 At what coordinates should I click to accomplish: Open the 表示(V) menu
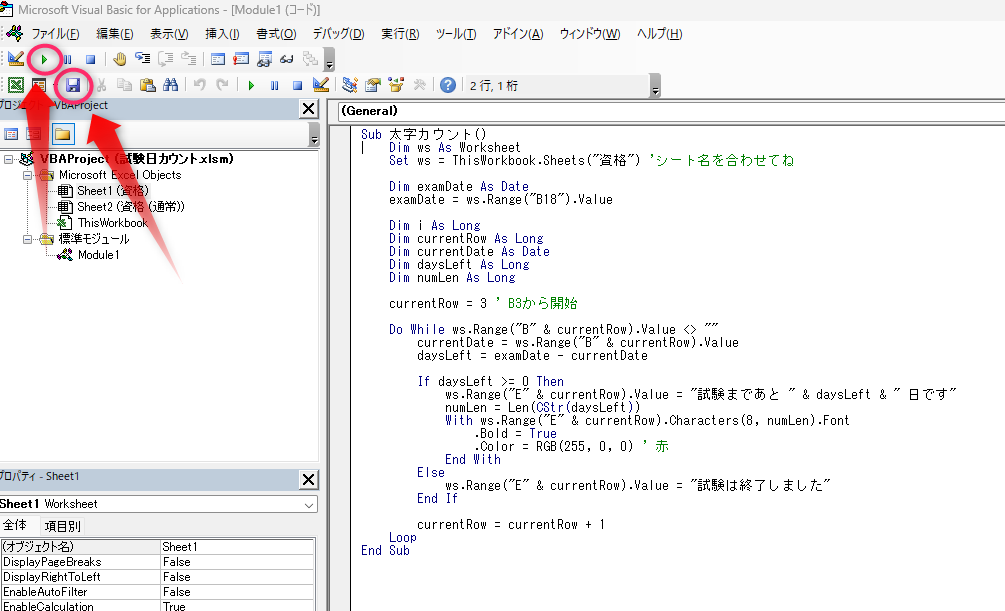pyautogui.click(x=169, y=34)
